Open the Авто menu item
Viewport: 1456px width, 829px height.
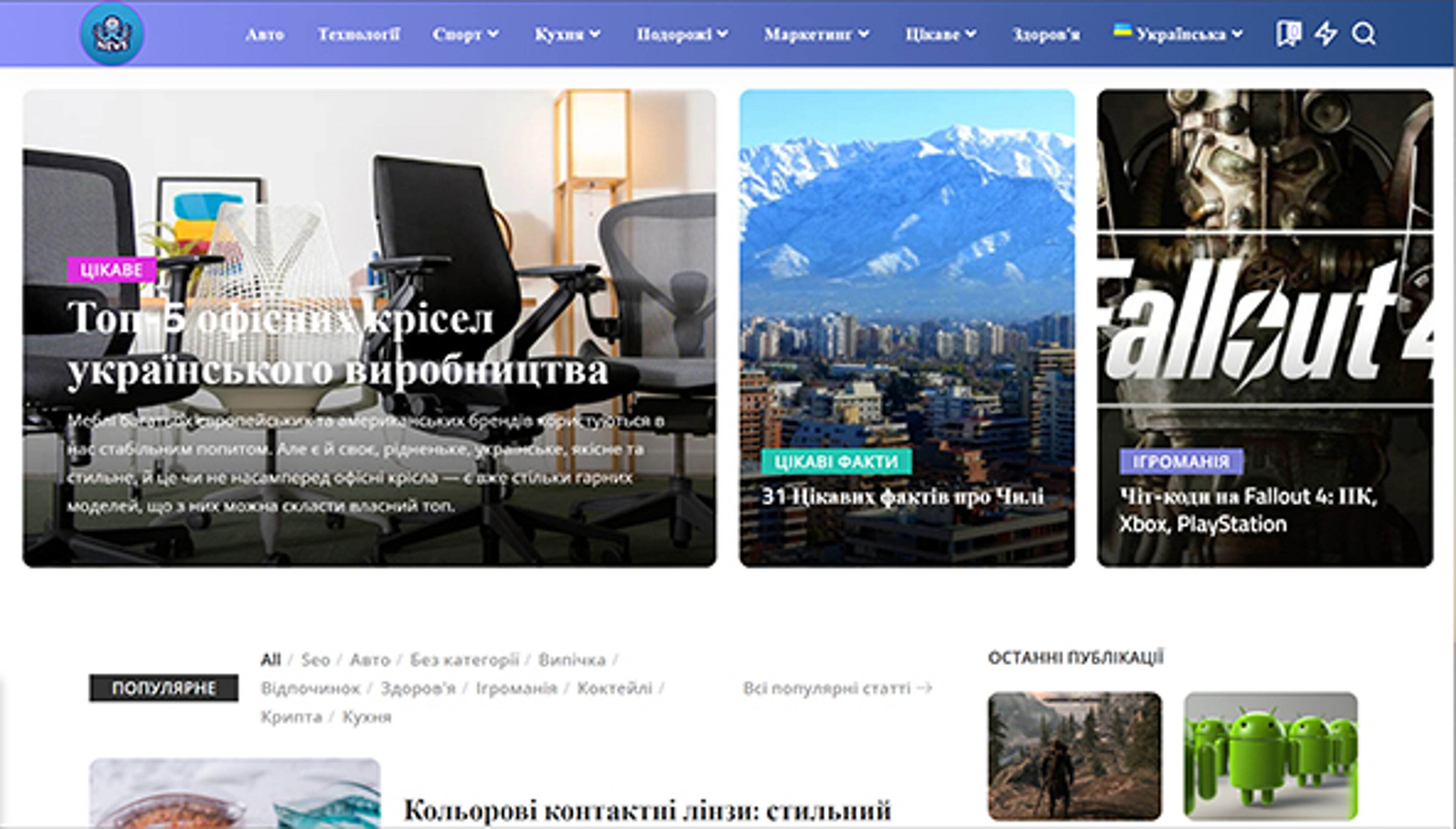[265, 34]
